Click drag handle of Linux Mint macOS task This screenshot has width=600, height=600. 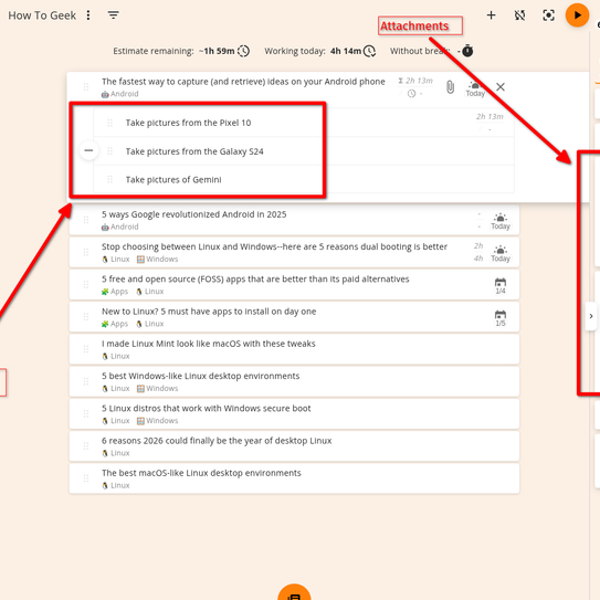click(x=86, y=349)
